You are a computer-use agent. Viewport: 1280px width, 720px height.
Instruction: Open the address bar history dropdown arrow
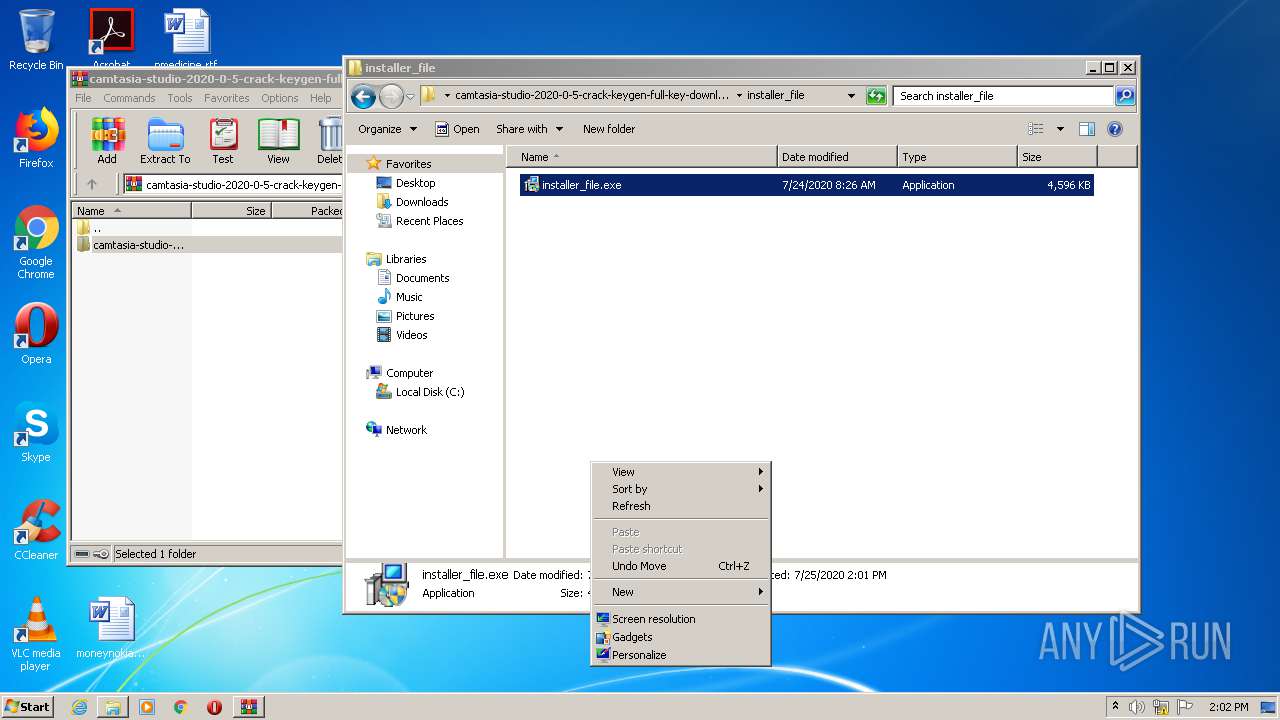pos(851,96)
